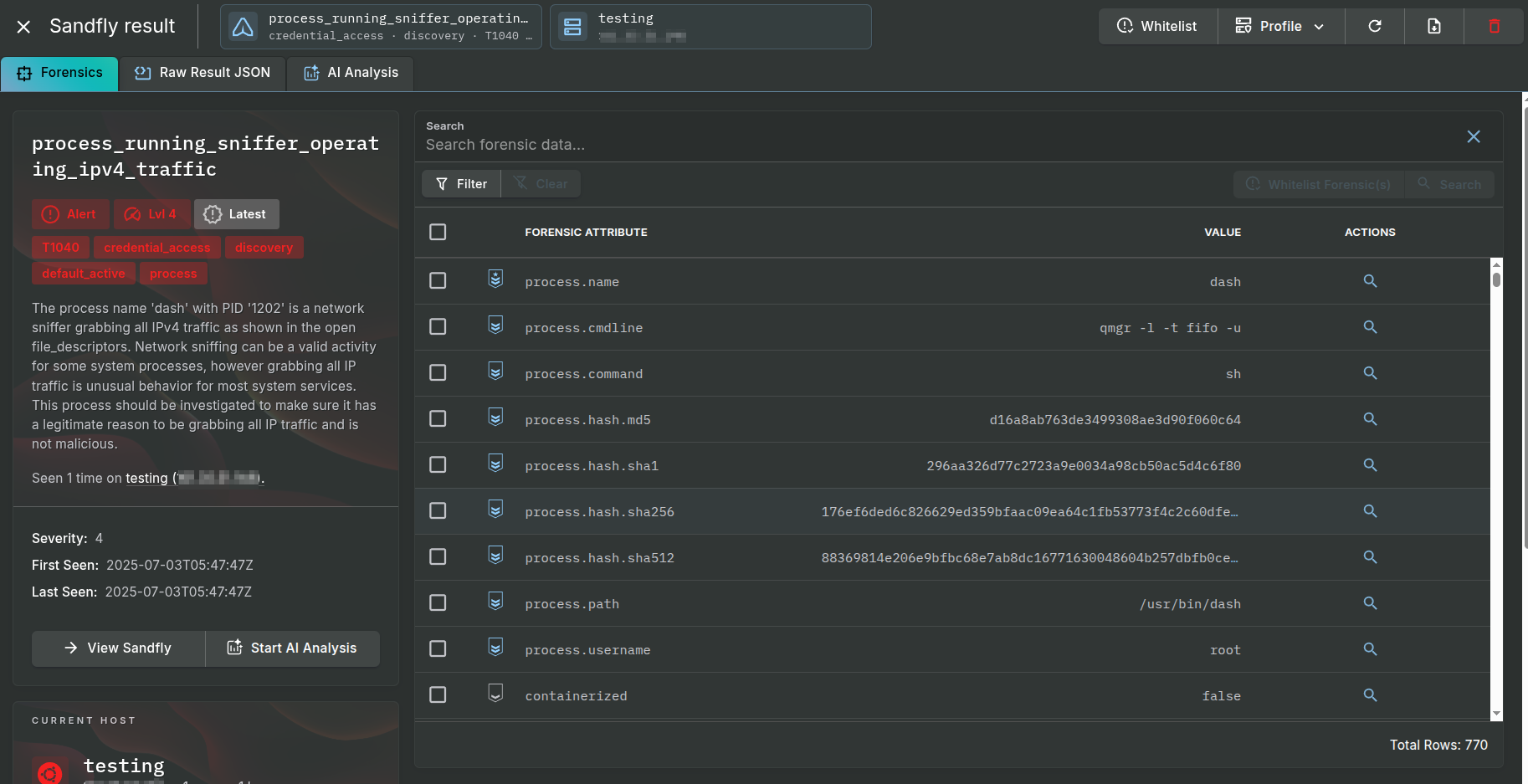This screenshot has width=1528, height=784.
Task: Click shield icon beside process.hash.sha512
Action: point(495,556)
